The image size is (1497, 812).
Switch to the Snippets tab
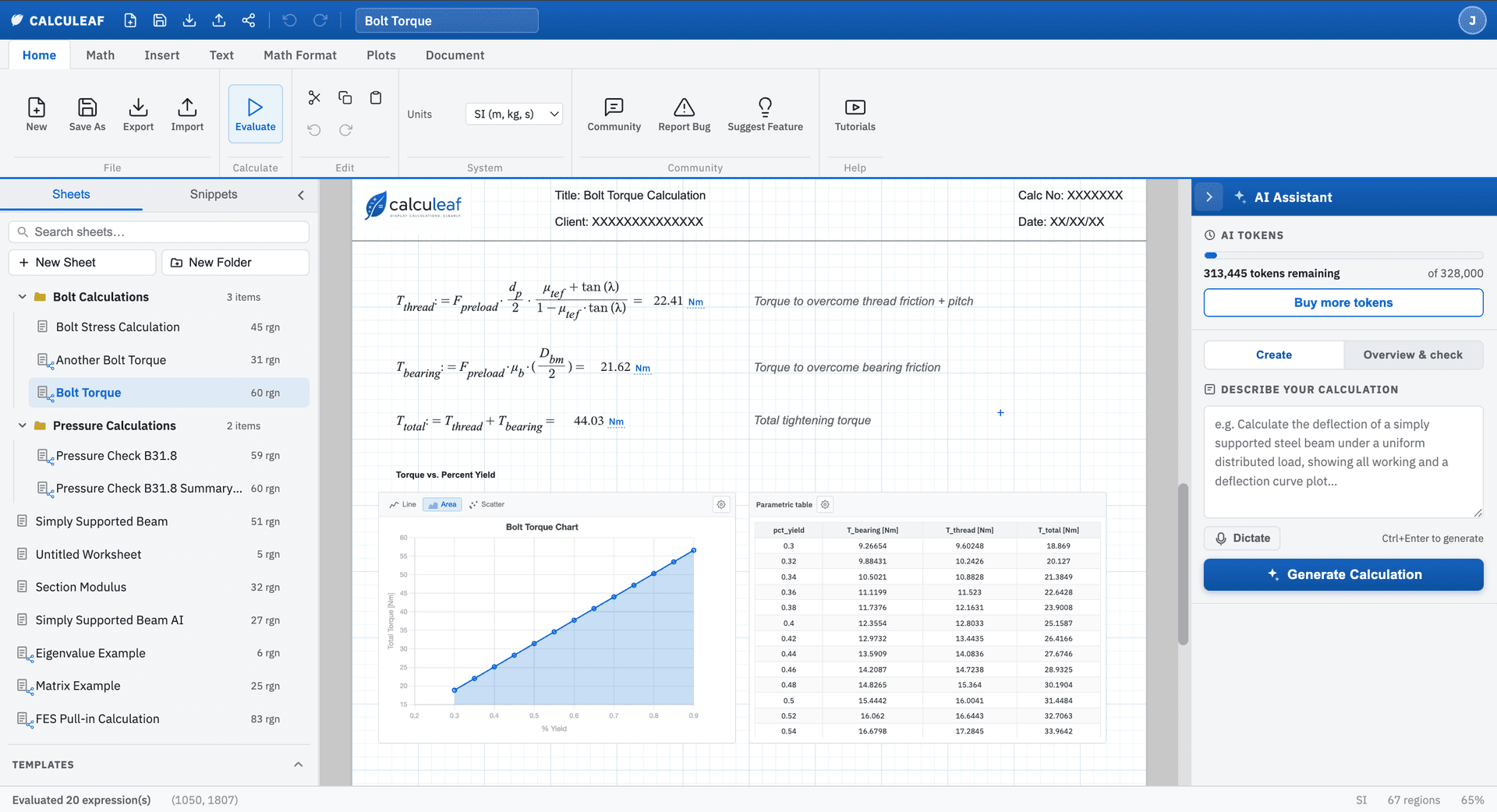click(214, 194)
